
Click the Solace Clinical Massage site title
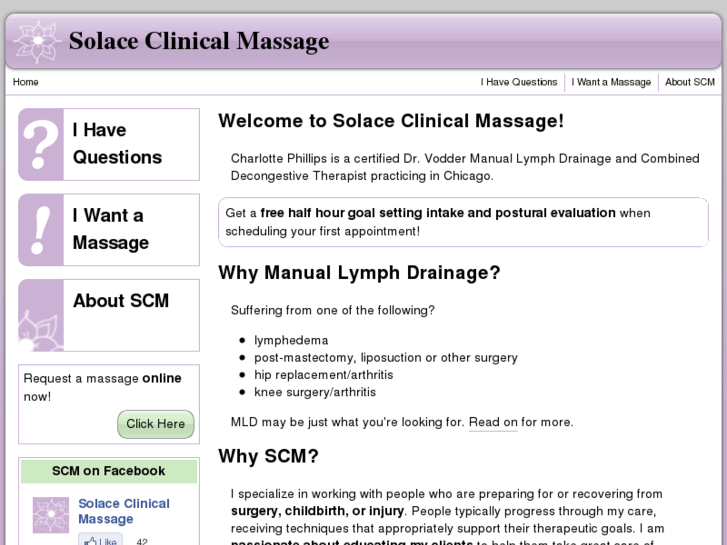click(199, 41)
